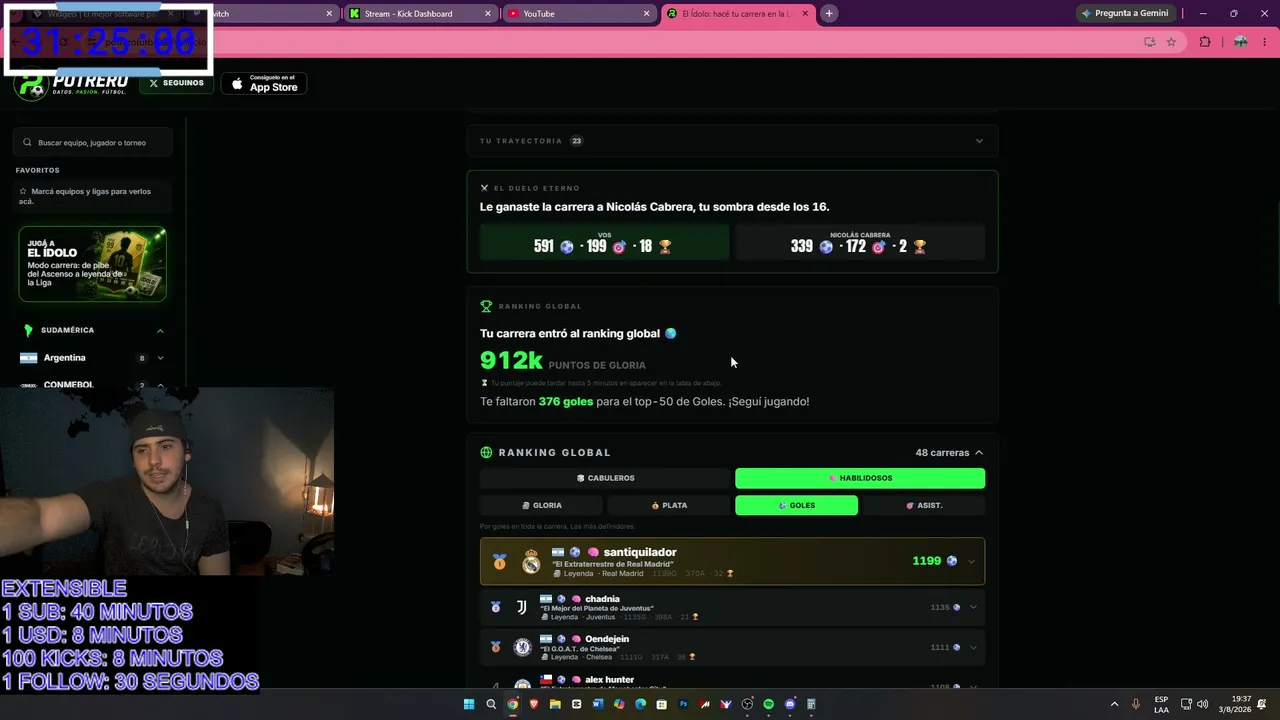1280x720 pixels.
Task: Click the trophy icon above Ranking Global label
Action: point(486,306)
